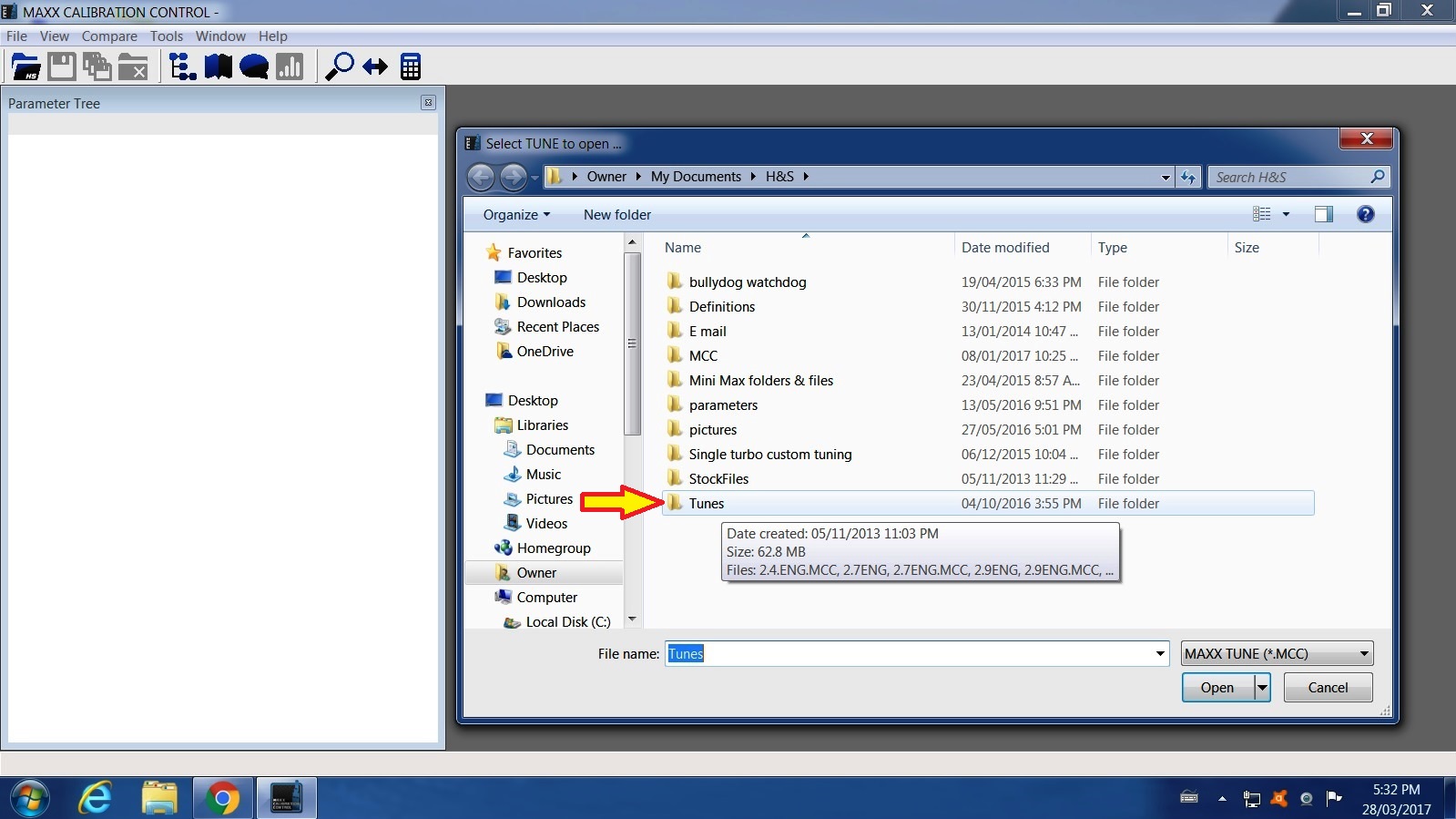Select Downloads in navigation pane
Screen dimensions: 1456x819
(x=541, y=302)
